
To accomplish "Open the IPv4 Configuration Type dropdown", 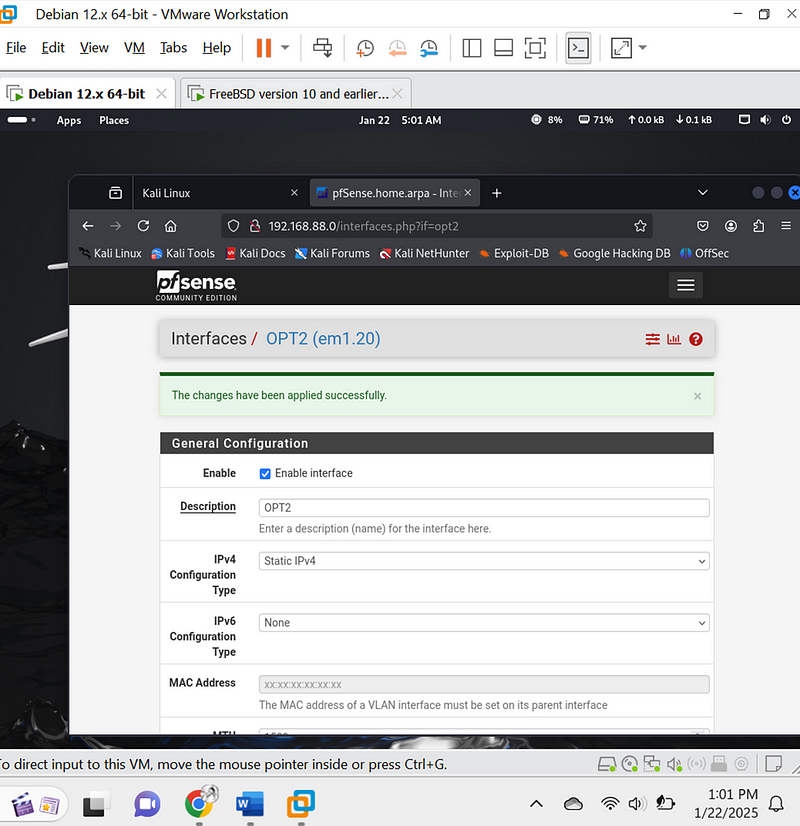I will coord(484,561).
